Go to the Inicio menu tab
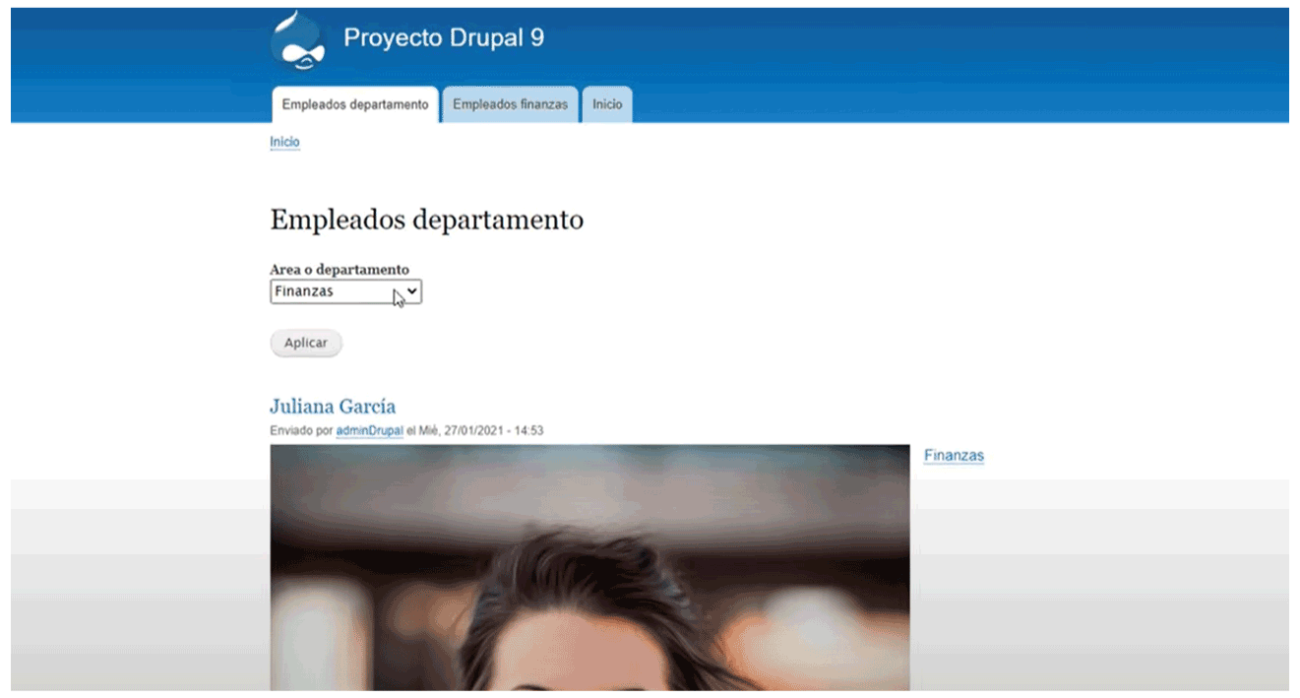Screen dimensions: 1300x698 (x=607, y=104)
